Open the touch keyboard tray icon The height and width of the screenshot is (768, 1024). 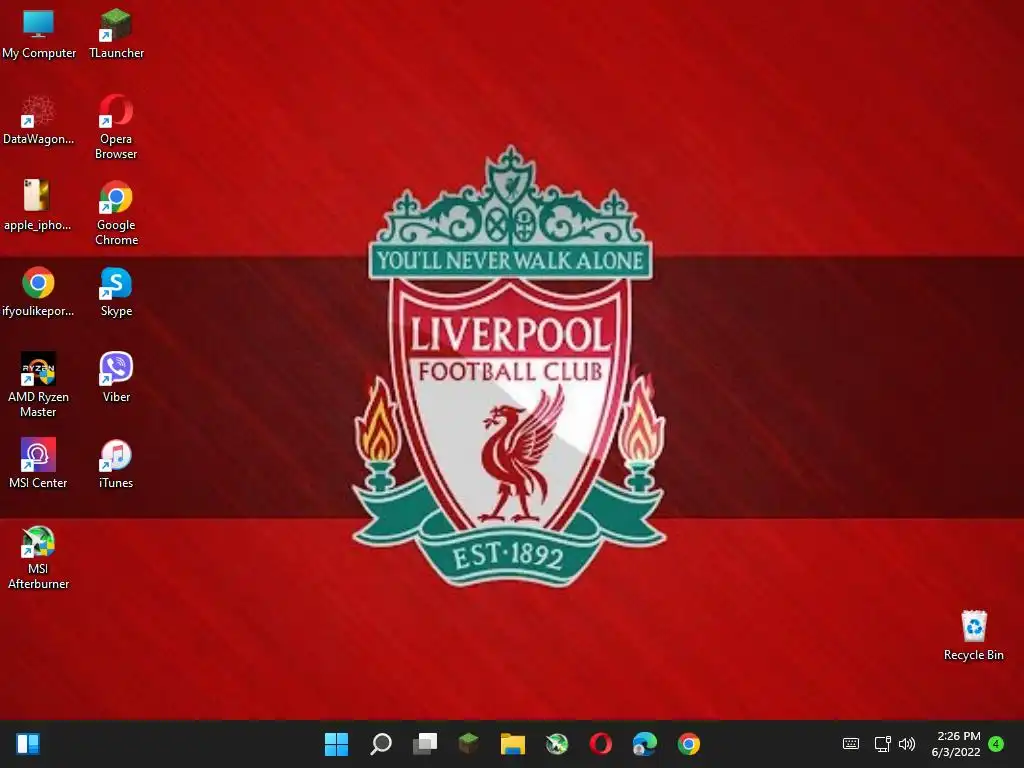[851, 744]
